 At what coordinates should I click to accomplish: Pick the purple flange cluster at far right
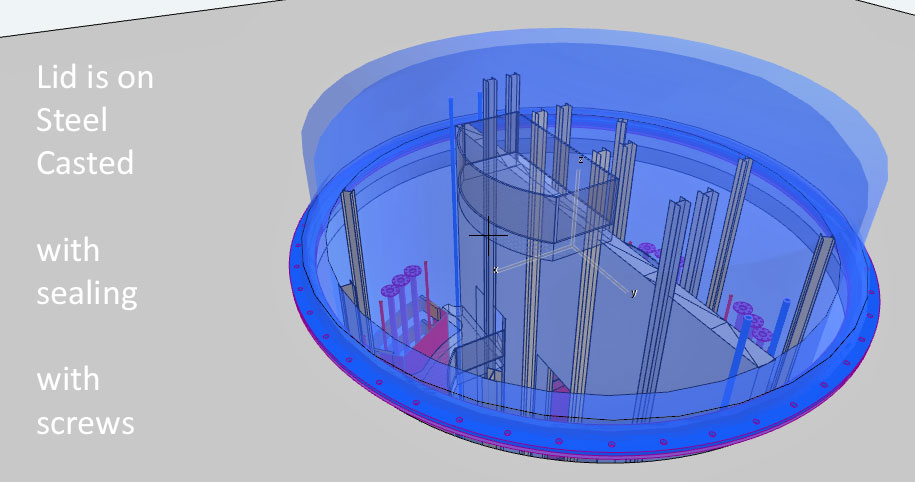[x=750, y=320]
